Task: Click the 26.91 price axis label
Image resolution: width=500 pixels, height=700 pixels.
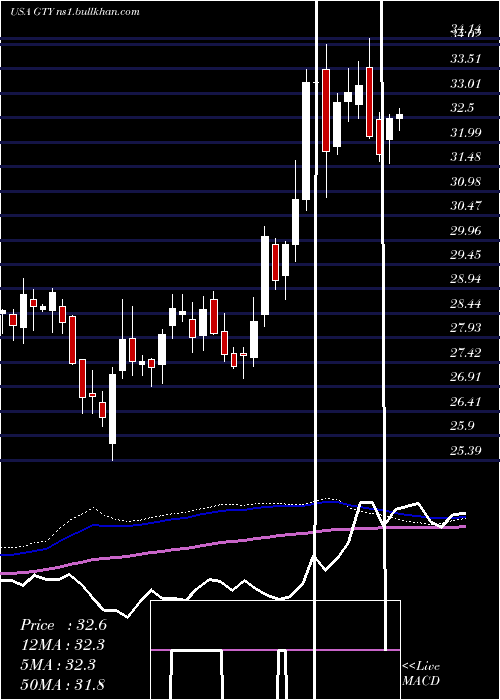Action: (x=465, y=377)
